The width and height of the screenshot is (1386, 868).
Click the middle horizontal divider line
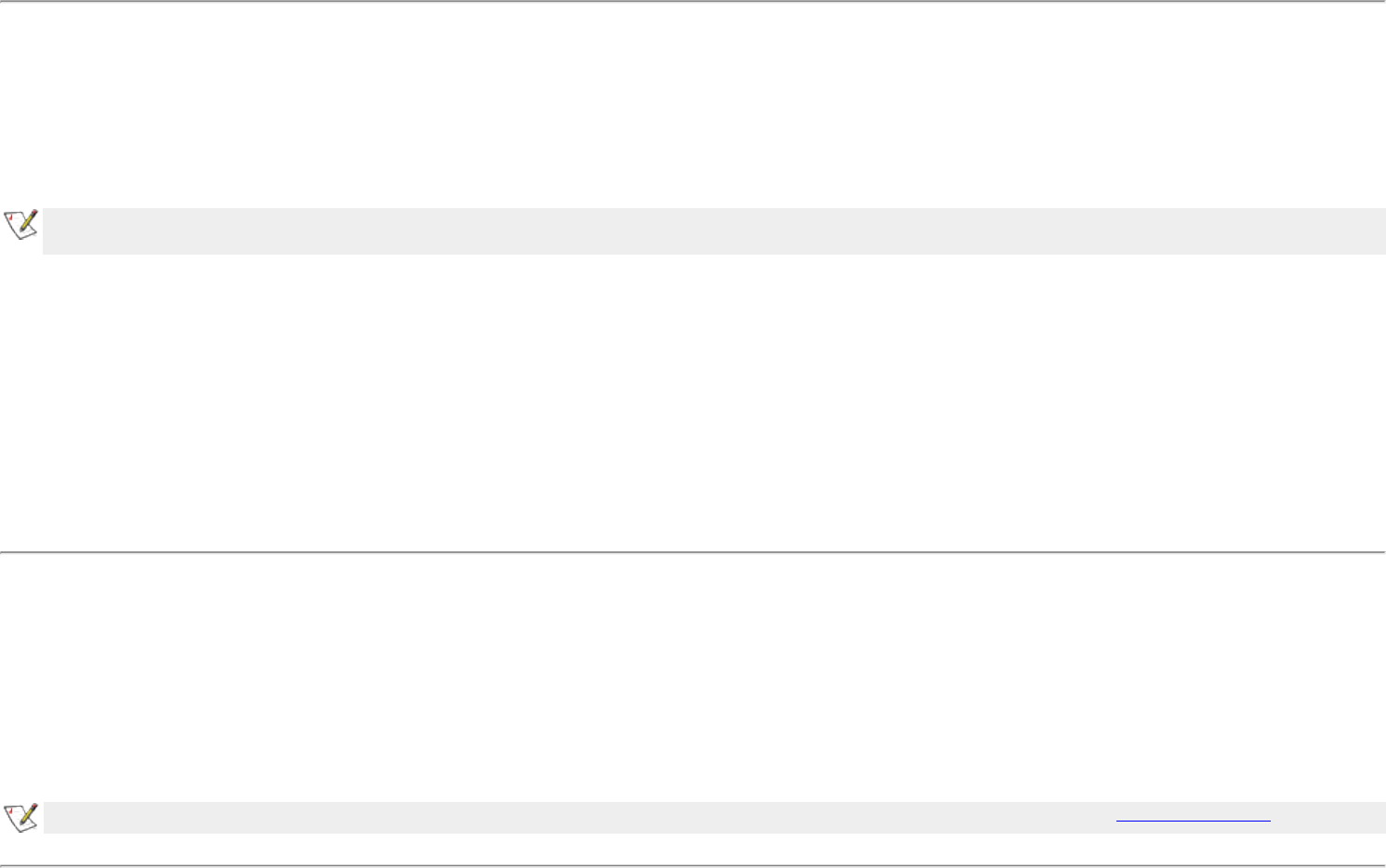tap(693, 552)
